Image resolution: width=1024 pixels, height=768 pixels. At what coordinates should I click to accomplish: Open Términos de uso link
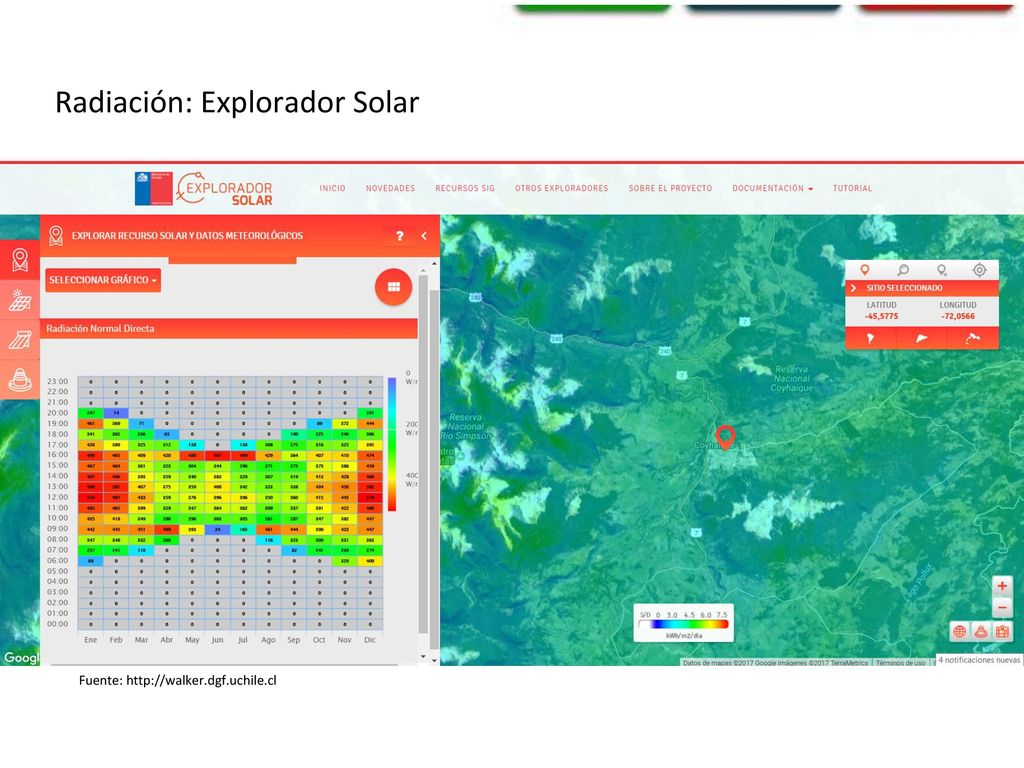901,662
